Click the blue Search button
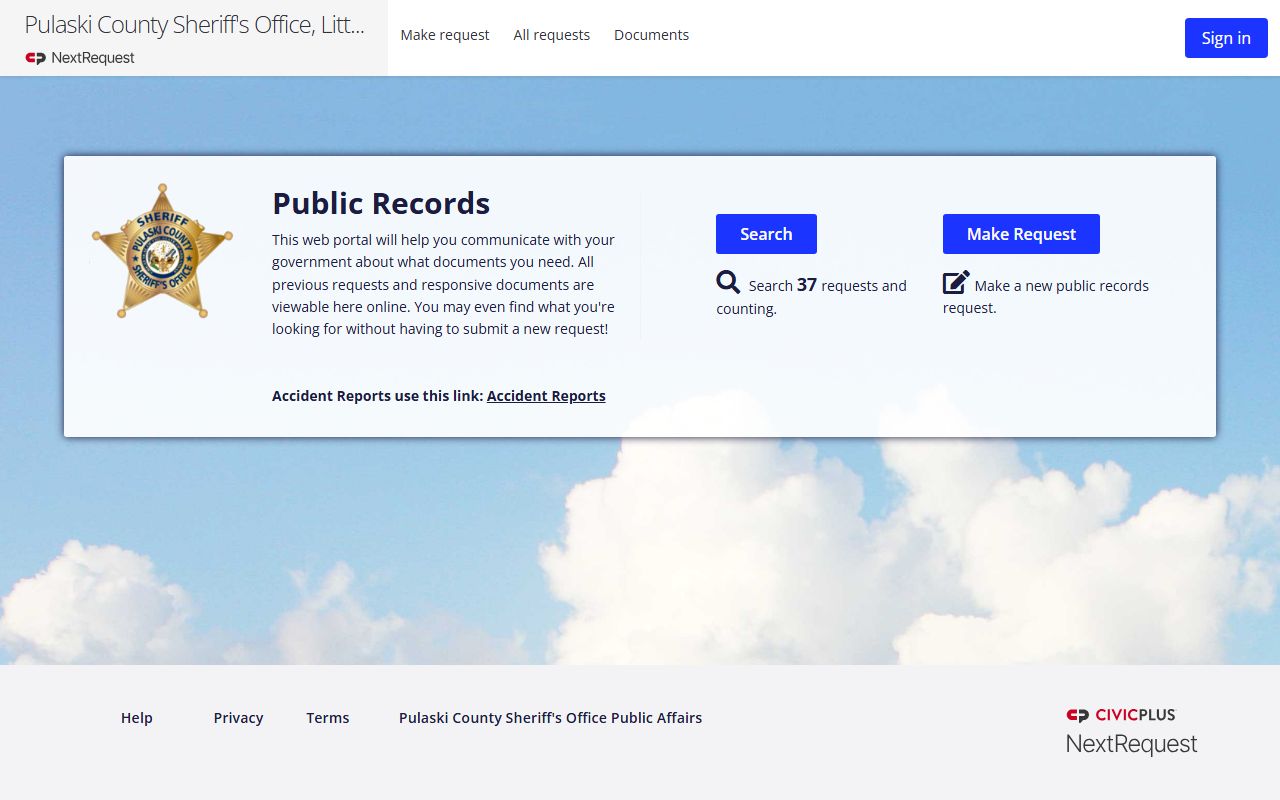 point(766,234)
